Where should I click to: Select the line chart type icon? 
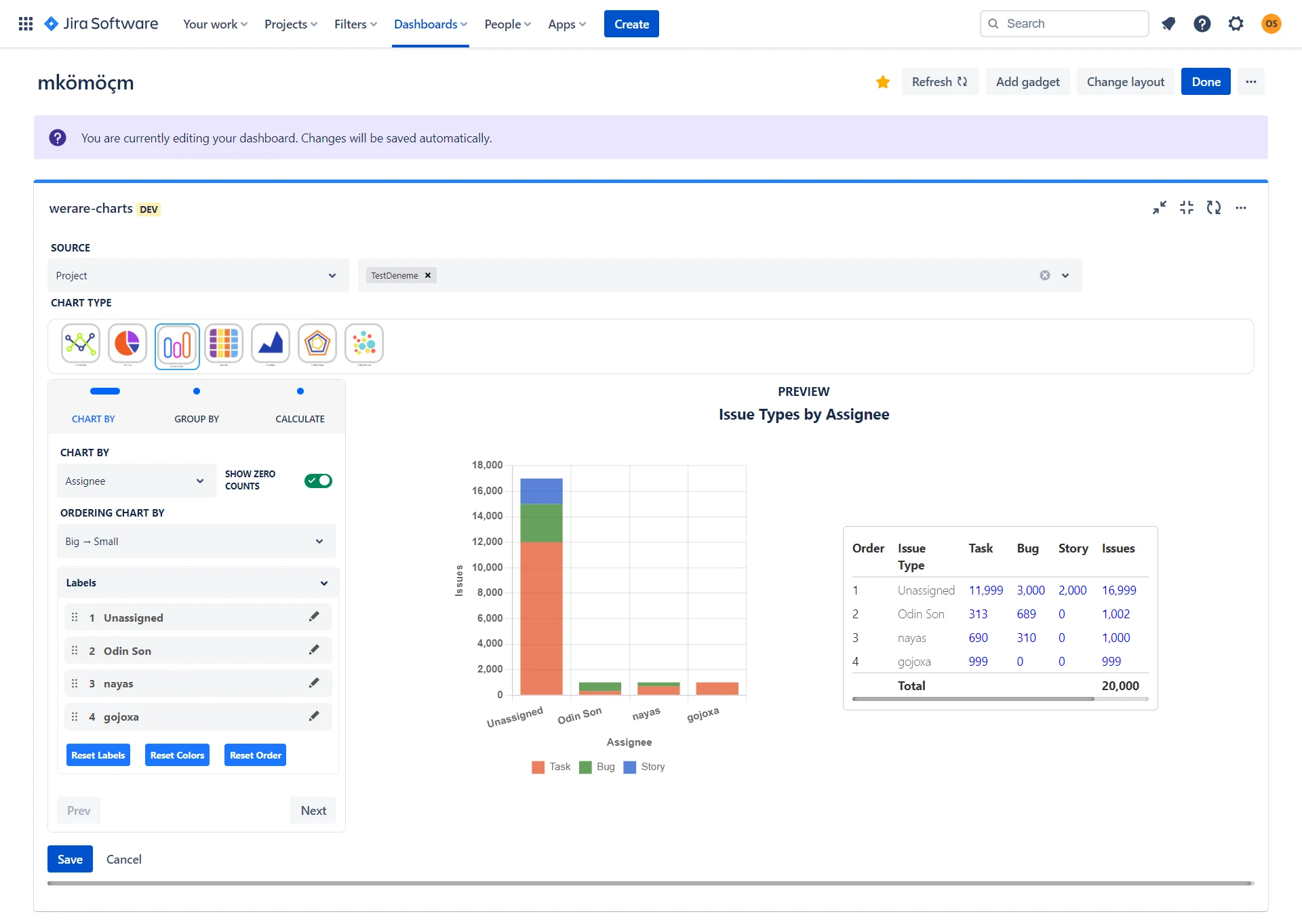[81, 344]
